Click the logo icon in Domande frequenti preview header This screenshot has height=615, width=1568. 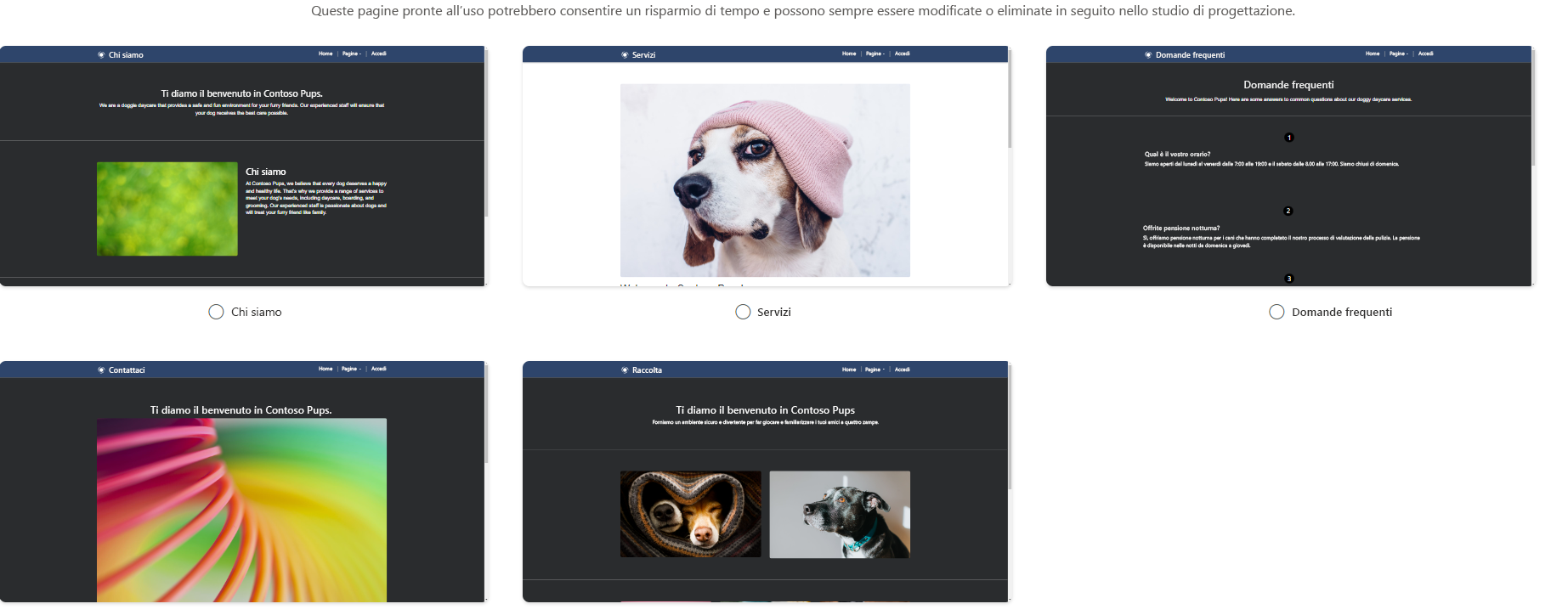point(1148,54)
